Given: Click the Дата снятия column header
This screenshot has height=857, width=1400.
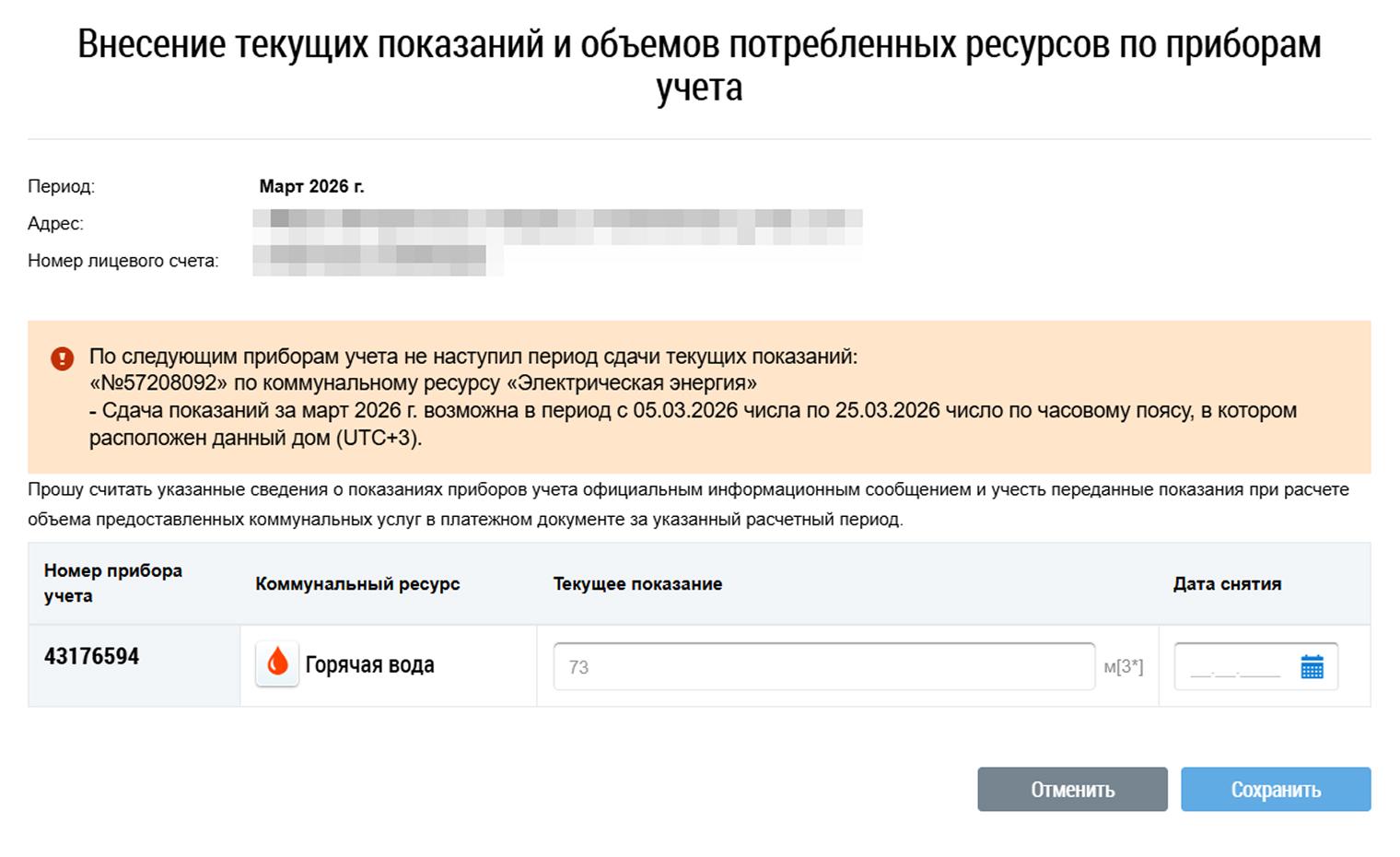Looking at the screenshot, I should (1227, 584).
